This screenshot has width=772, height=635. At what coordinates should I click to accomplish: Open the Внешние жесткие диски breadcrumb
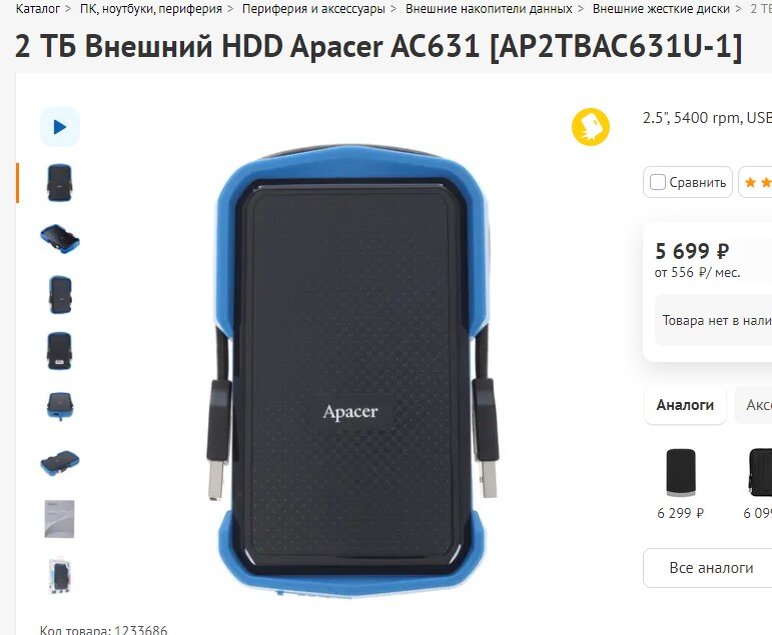[661, 8]
